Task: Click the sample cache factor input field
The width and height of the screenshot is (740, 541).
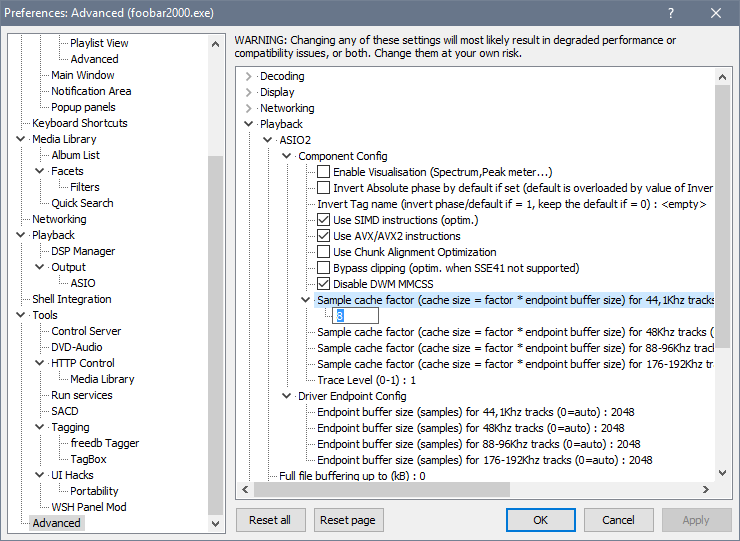Action: coord(355,316)
